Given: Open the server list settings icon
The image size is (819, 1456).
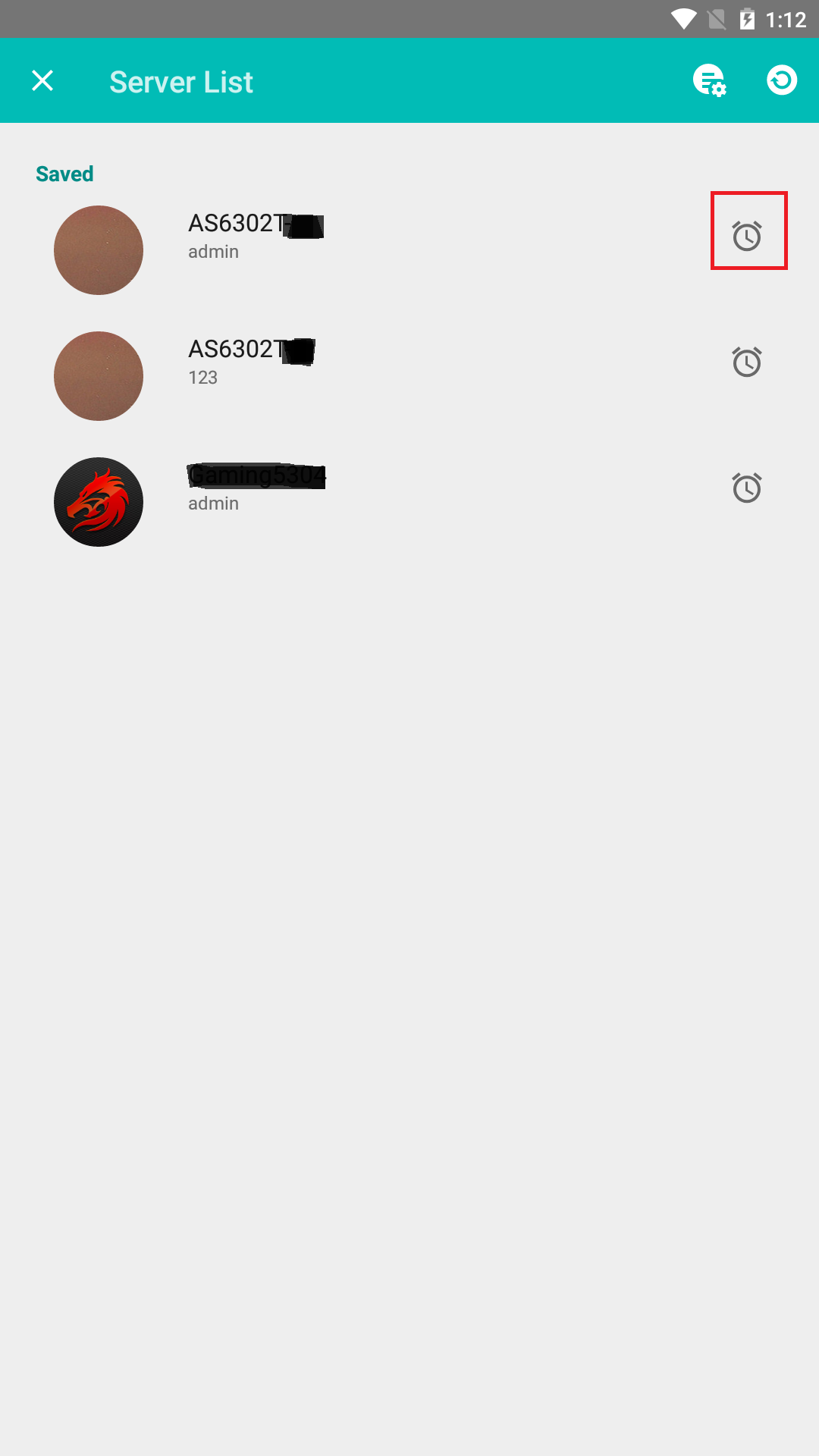Looking at the screenshot, I should (710, 80).
